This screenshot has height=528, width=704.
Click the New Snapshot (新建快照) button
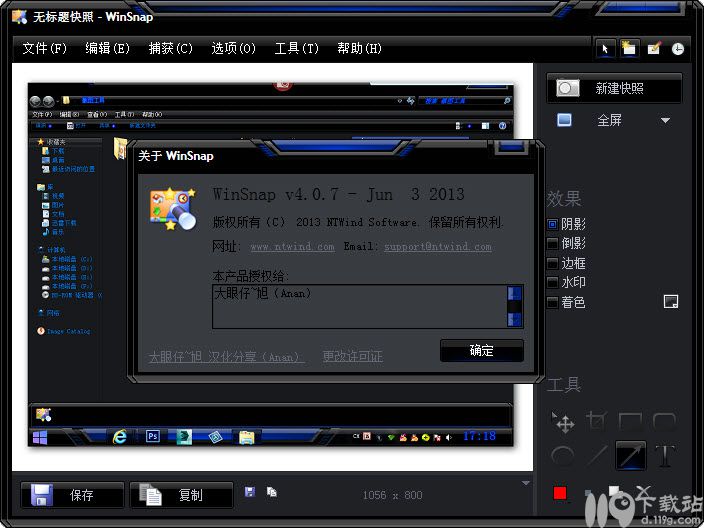point(614,88)
